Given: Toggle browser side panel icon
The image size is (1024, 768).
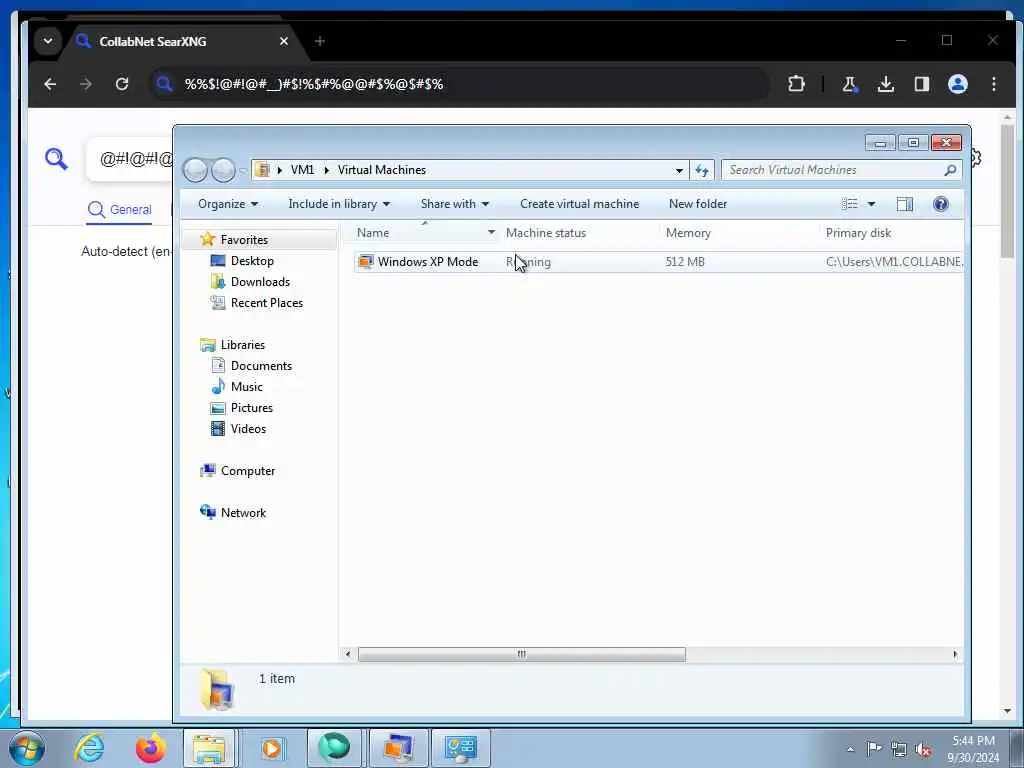Looking at the screenshot, I should point(921,84).
